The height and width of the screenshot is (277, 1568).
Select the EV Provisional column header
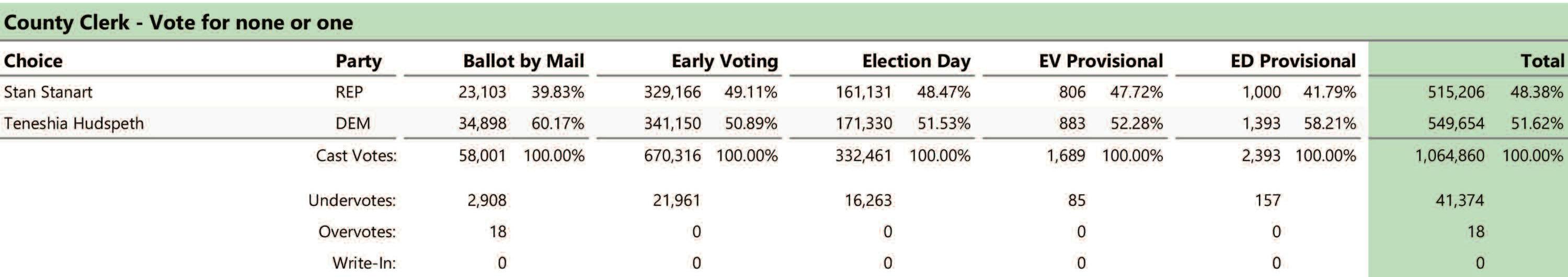point(1101,61)
